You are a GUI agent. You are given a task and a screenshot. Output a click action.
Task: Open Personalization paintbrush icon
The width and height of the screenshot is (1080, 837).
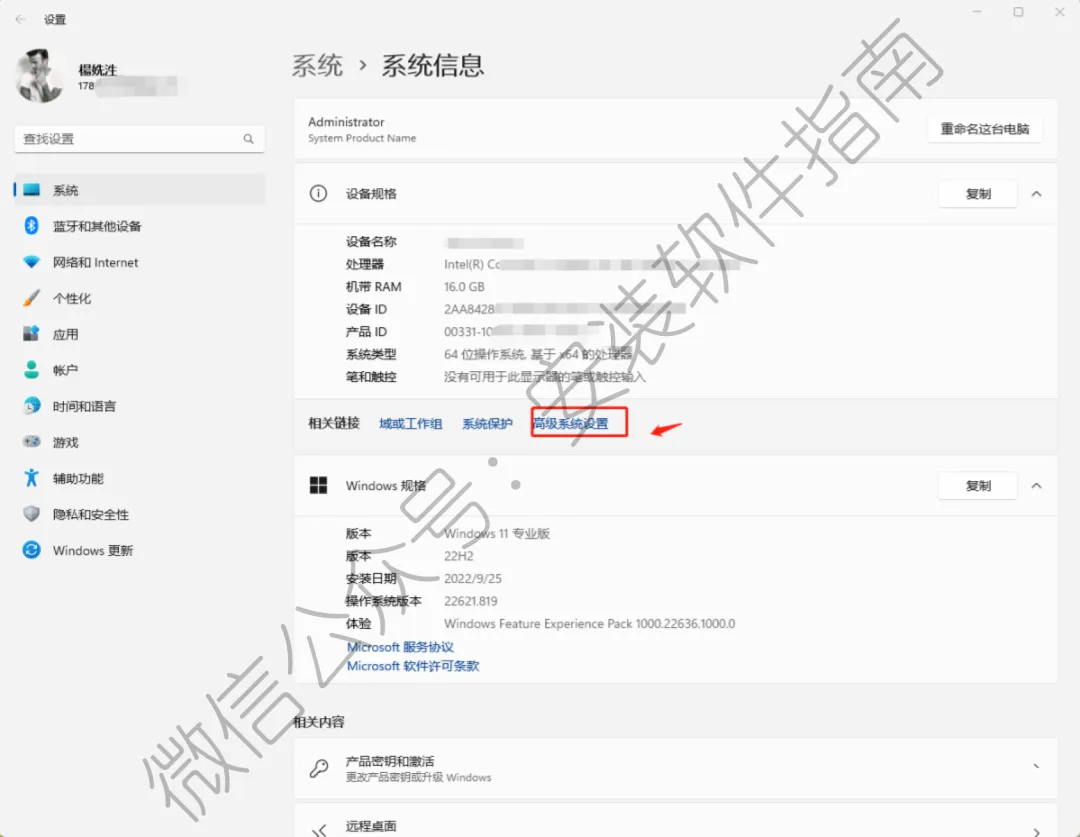(x=32, y=298)
